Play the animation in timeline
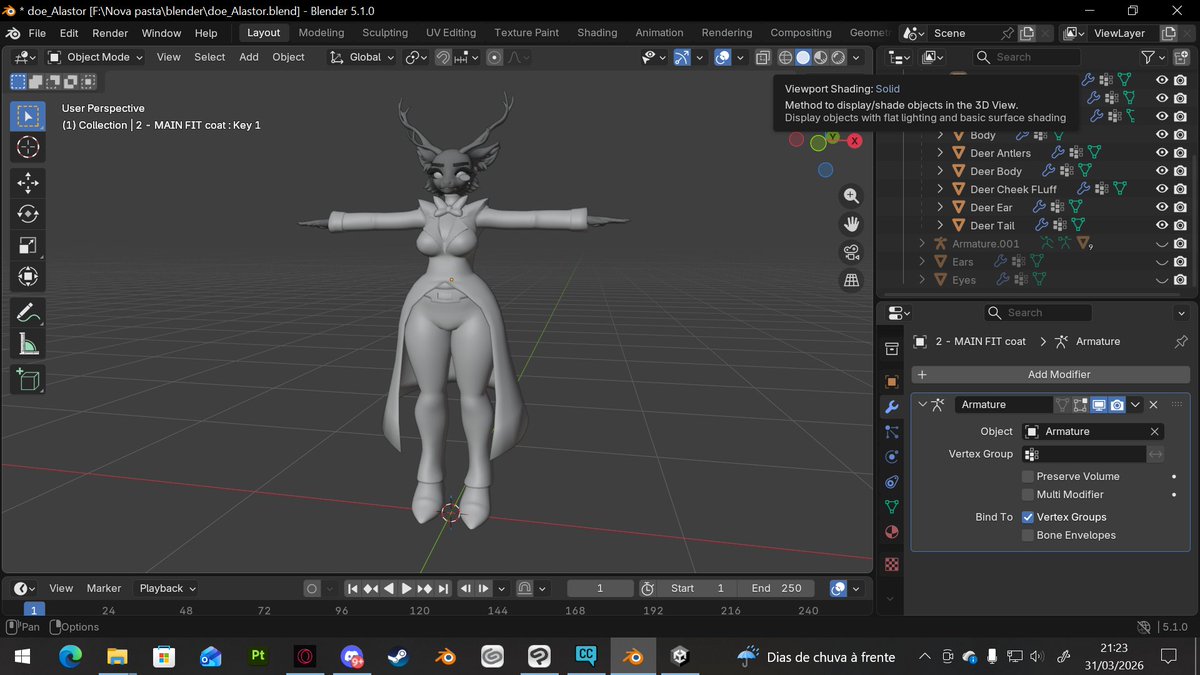This screenshot has height=675, width=1200. point(407,588)
